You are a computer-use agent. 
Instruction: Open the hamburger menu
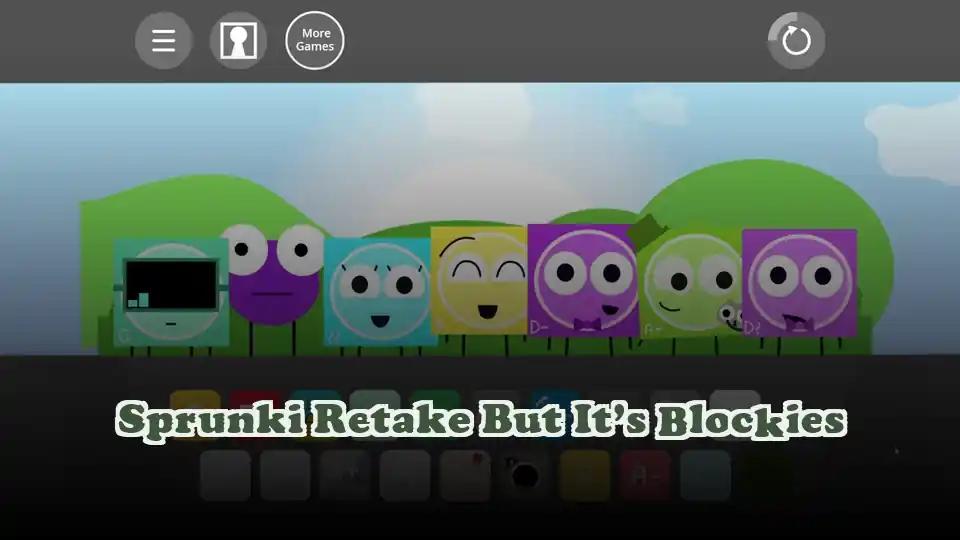tap(163, 40)
